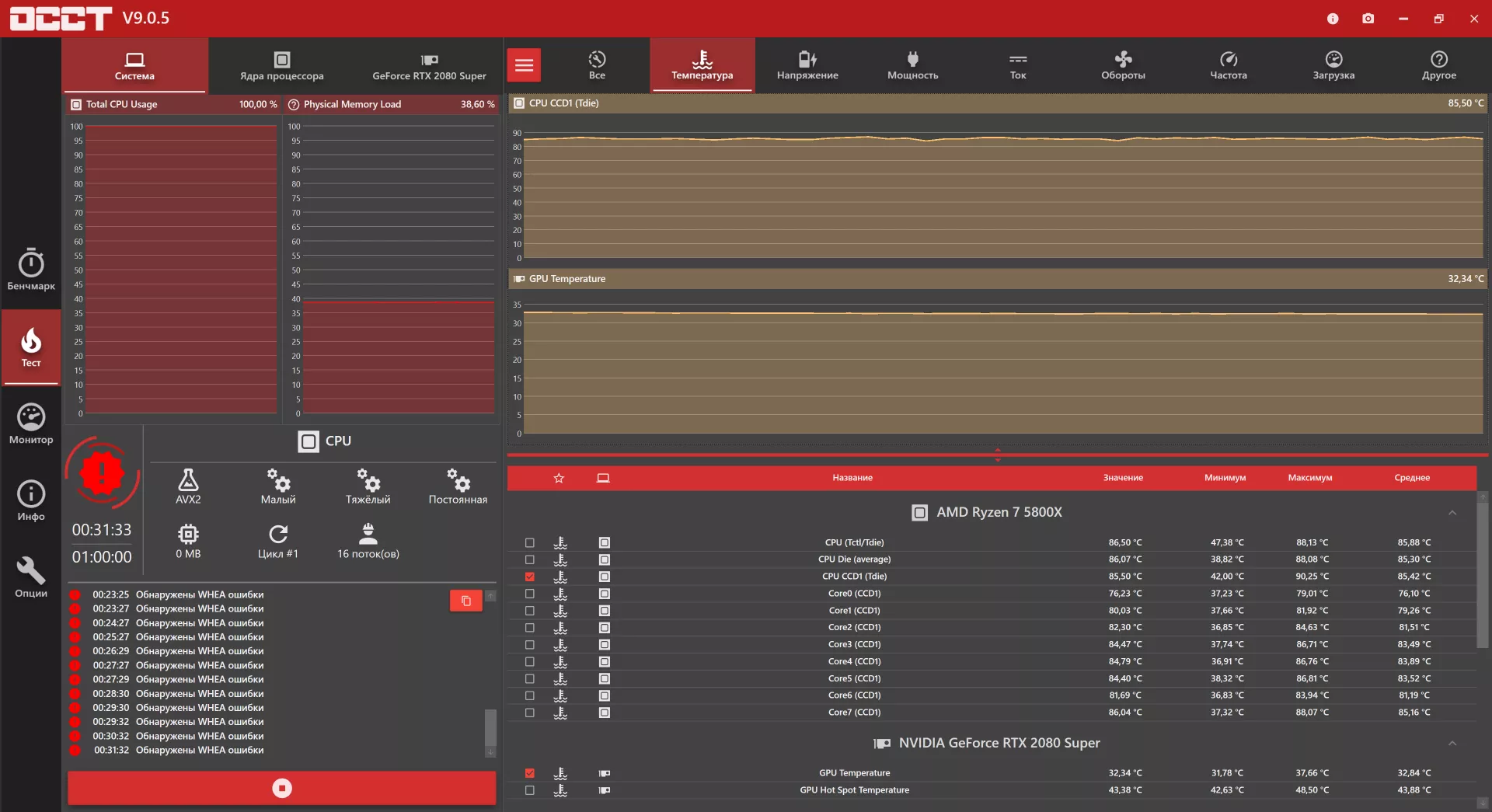Collapse the AMD Ryzen 7 5800X group
This screenshot has height=812, width=1492.
[x=1452, y=513]
